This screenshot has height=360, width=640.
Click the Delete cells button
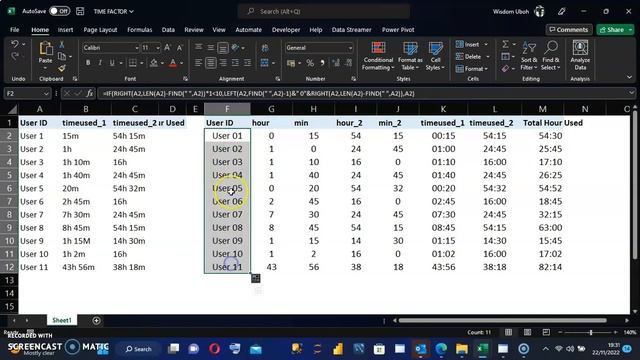[469, 56]
